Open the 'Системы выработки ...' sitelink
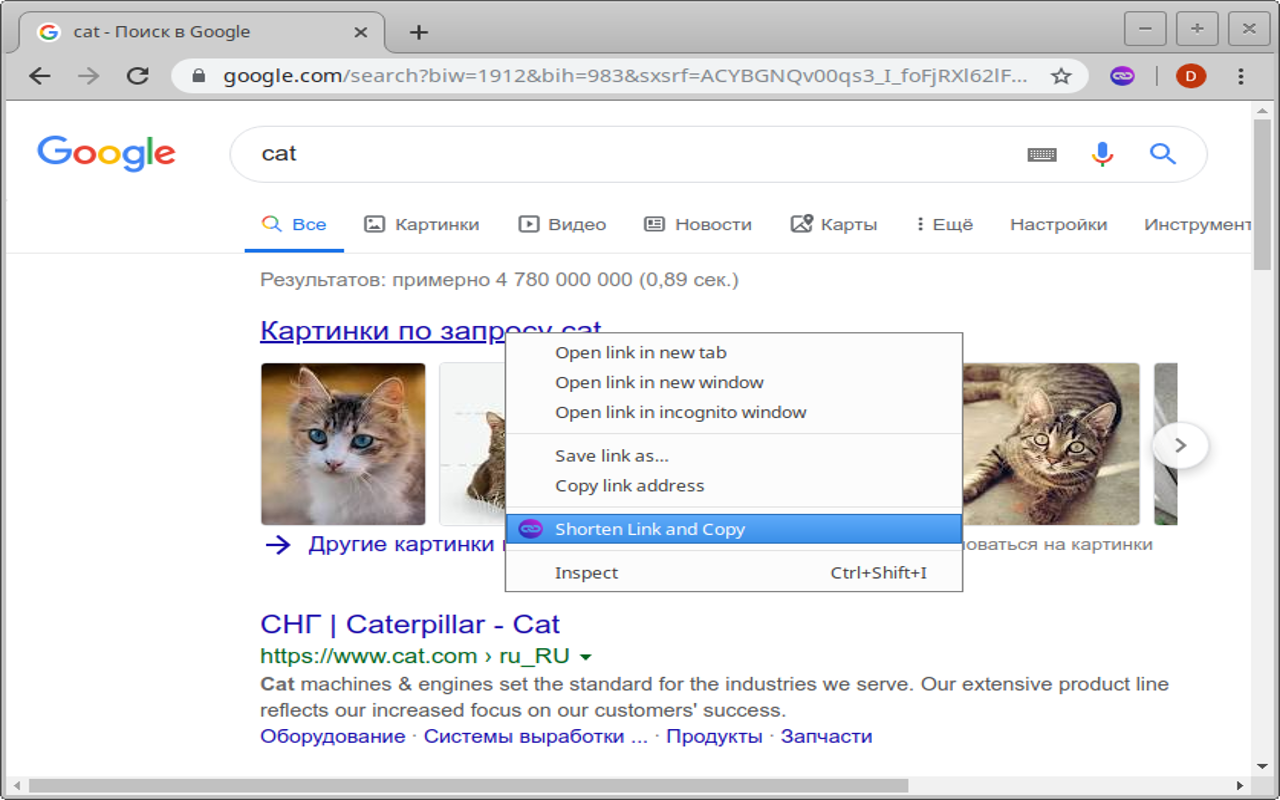1280x800 pixels. click(536, 737)
